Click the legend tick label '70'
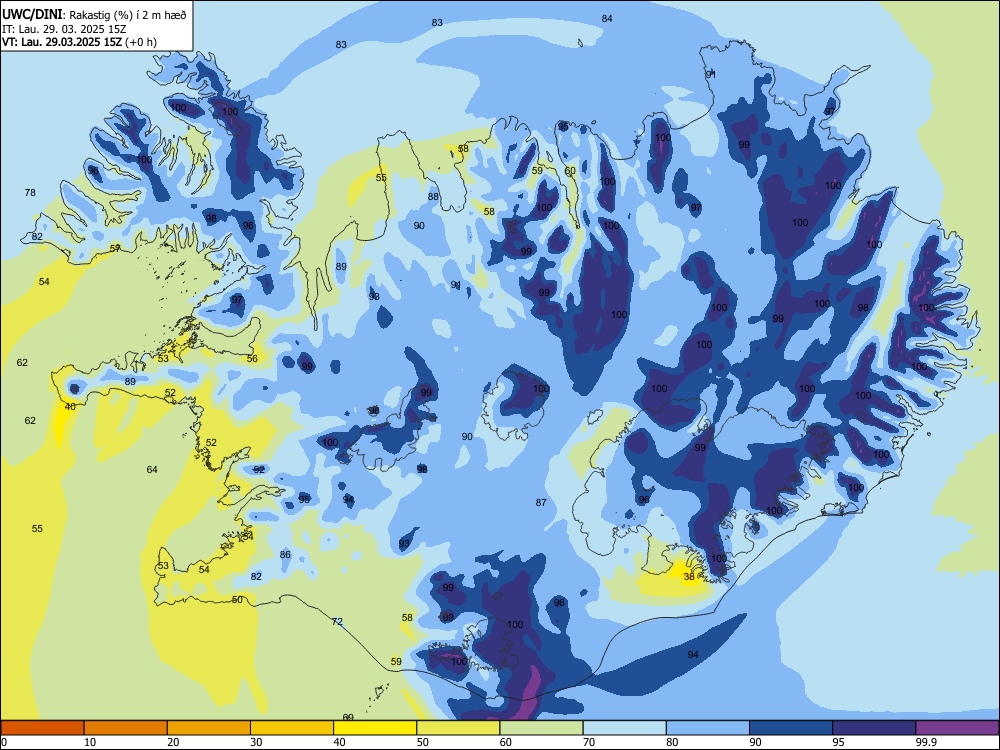Viewport: 1000px width, 750px height. click(x=589, y=742)
